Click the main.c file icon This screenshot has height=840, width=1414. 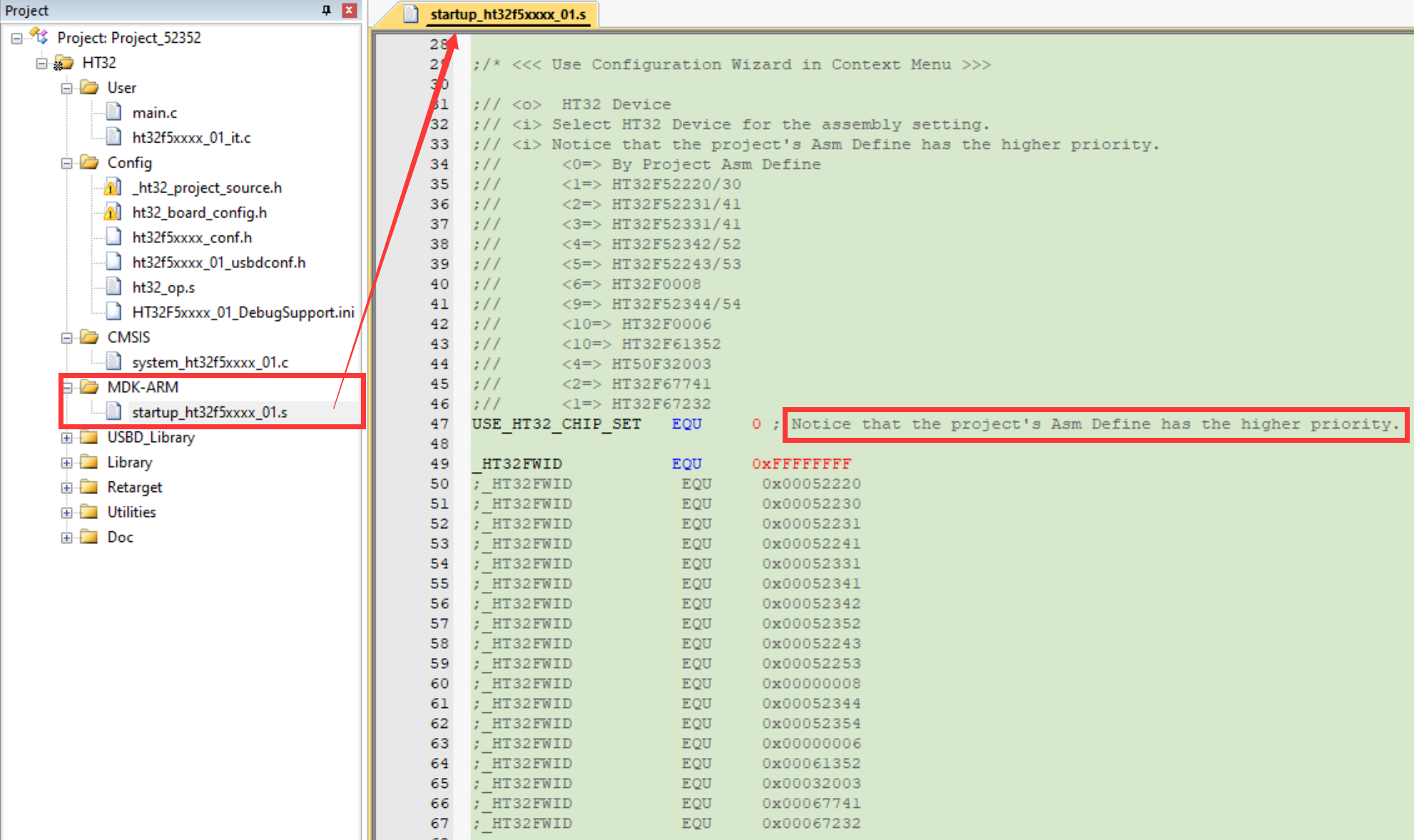click(x=113, y=112)
